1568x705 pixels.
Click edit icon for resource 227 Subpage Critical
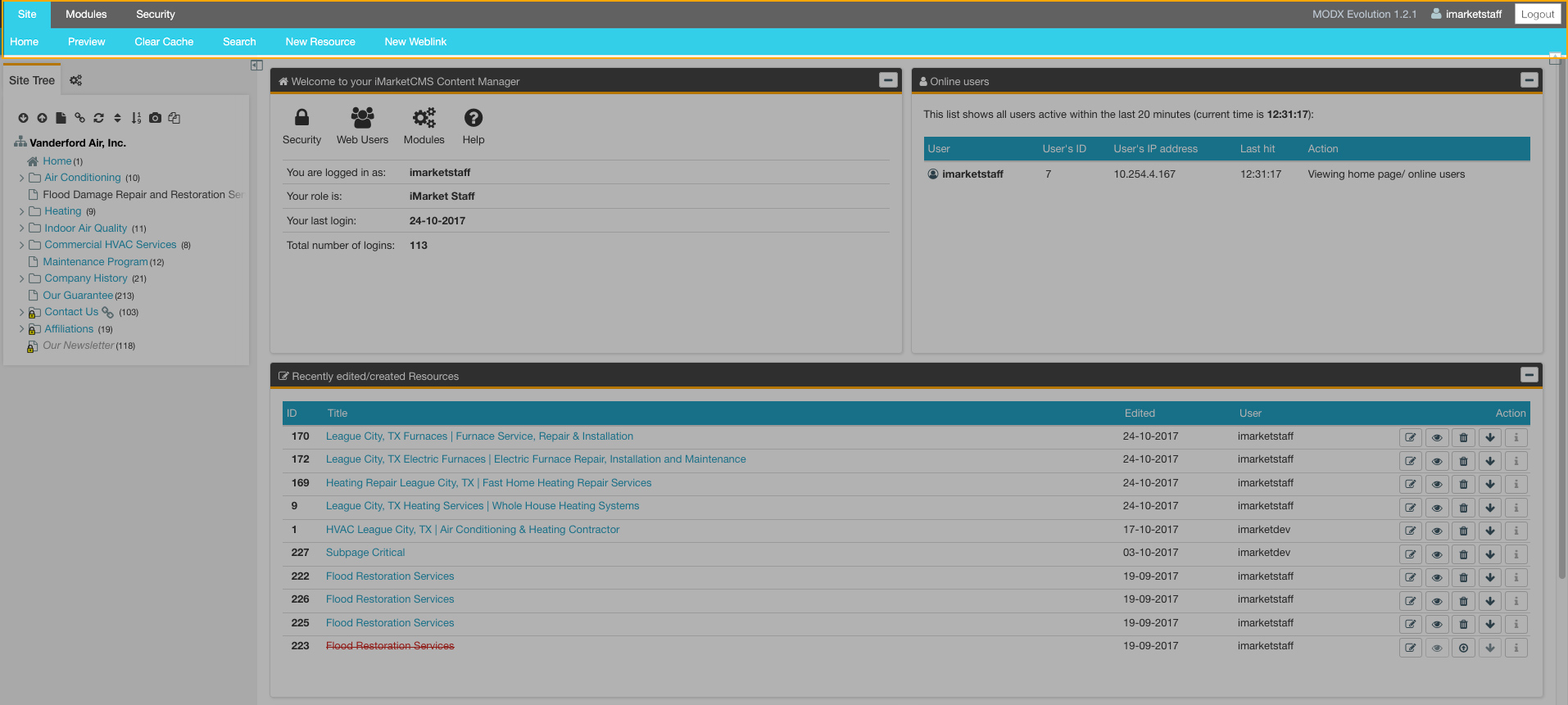click(x=1410, y=554)
